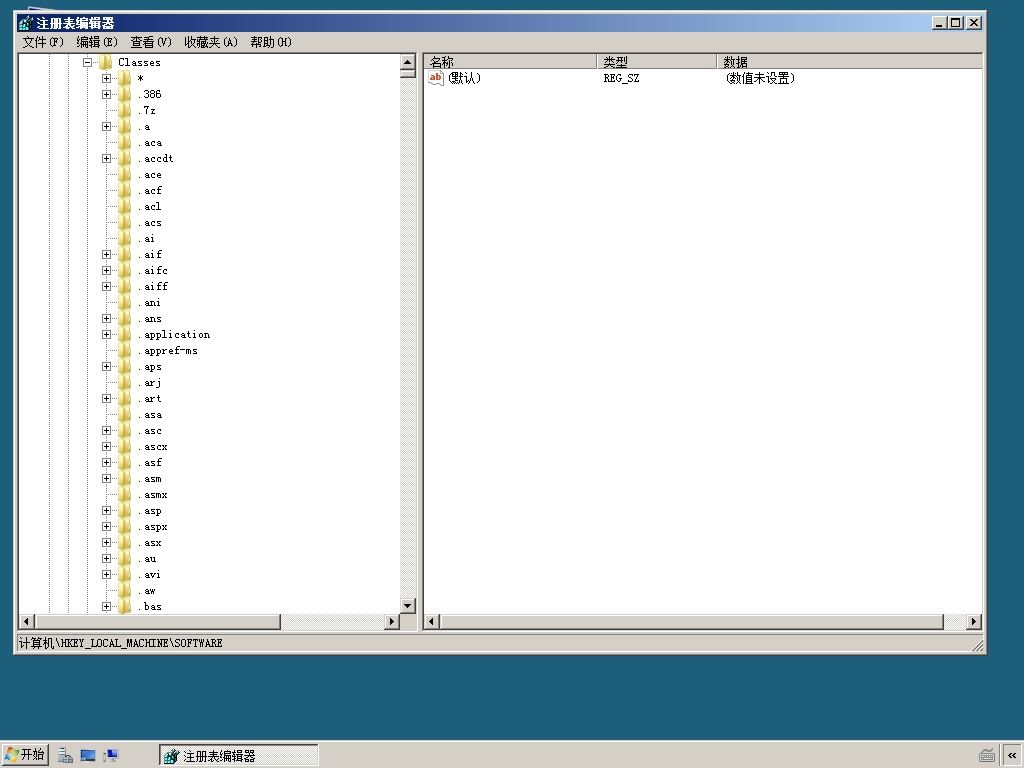Click the tree pane scroll up arrow
The height and width of the screenshot is (768, 1024).
click(408, 63)
